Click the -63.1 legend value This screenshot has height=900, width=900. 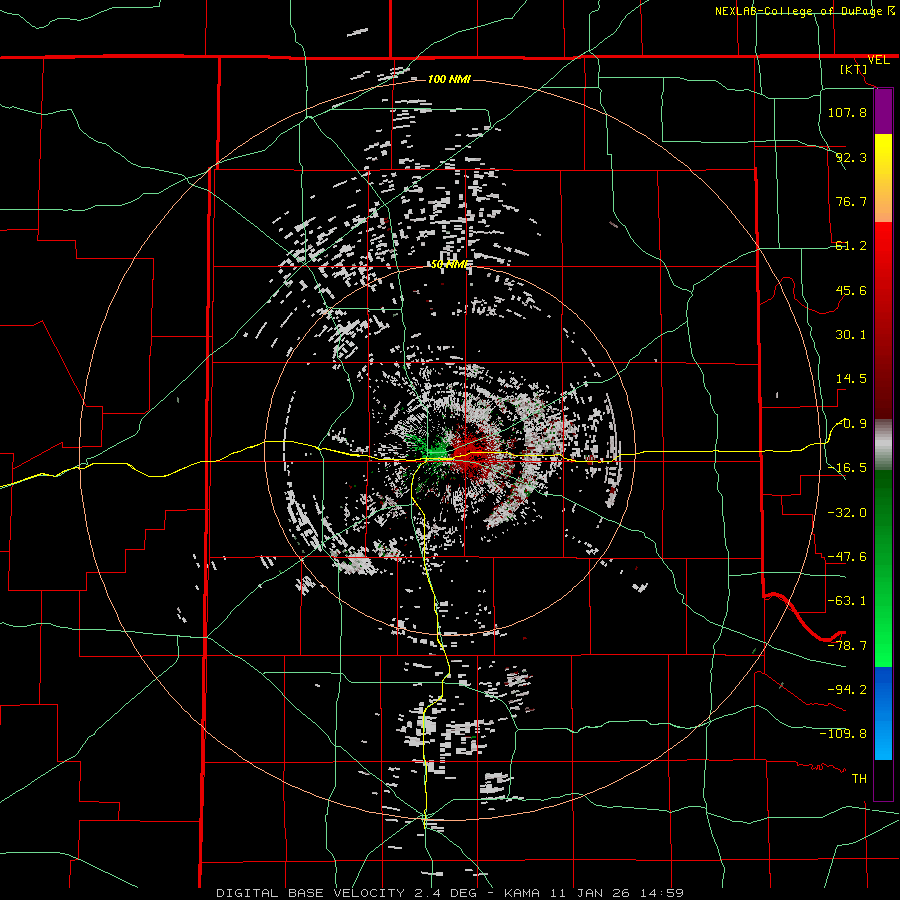tap(847, 601)
